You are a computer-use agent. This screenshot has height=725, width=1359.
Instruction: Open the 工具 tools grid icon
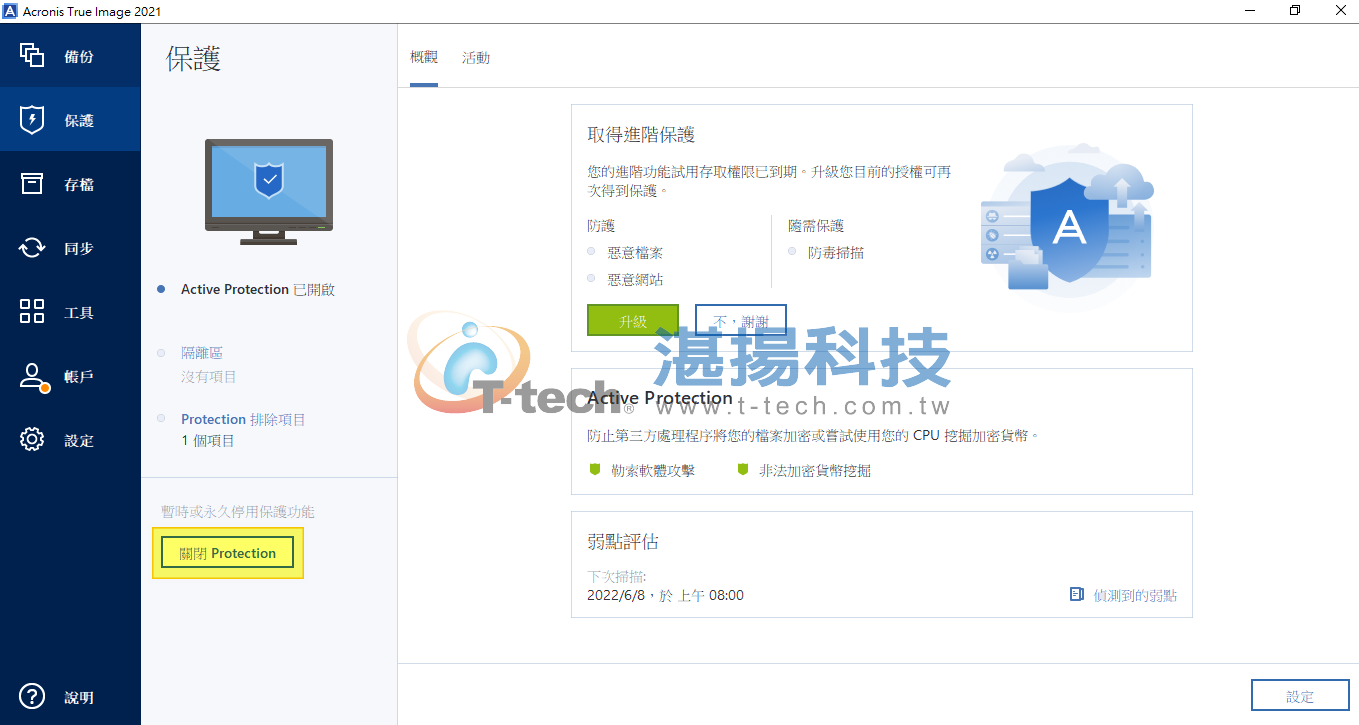click(x=32, y=312)
